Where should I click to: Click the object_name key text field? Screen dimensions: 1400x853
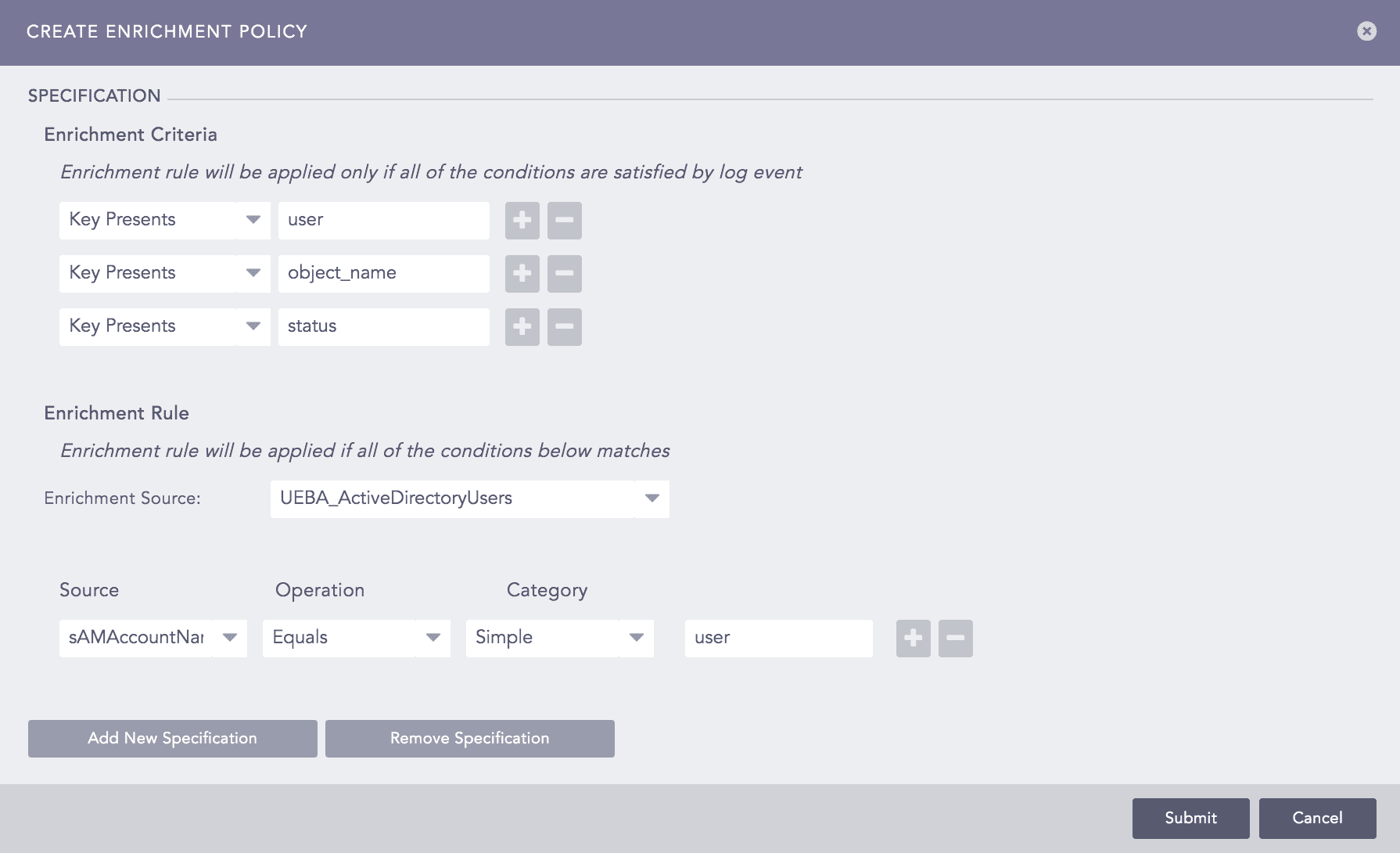click(384, 274)
